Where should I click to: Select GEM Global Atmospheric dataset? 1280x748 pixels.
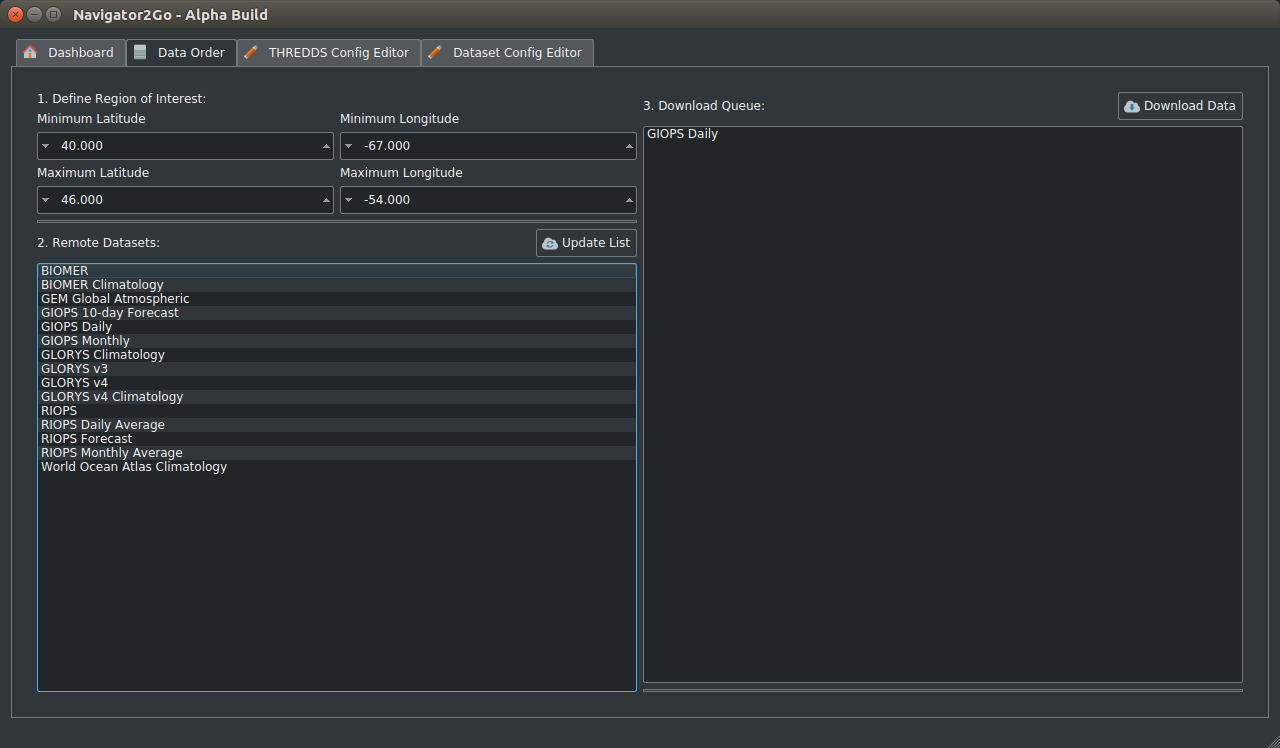click(x=337, y=299)
